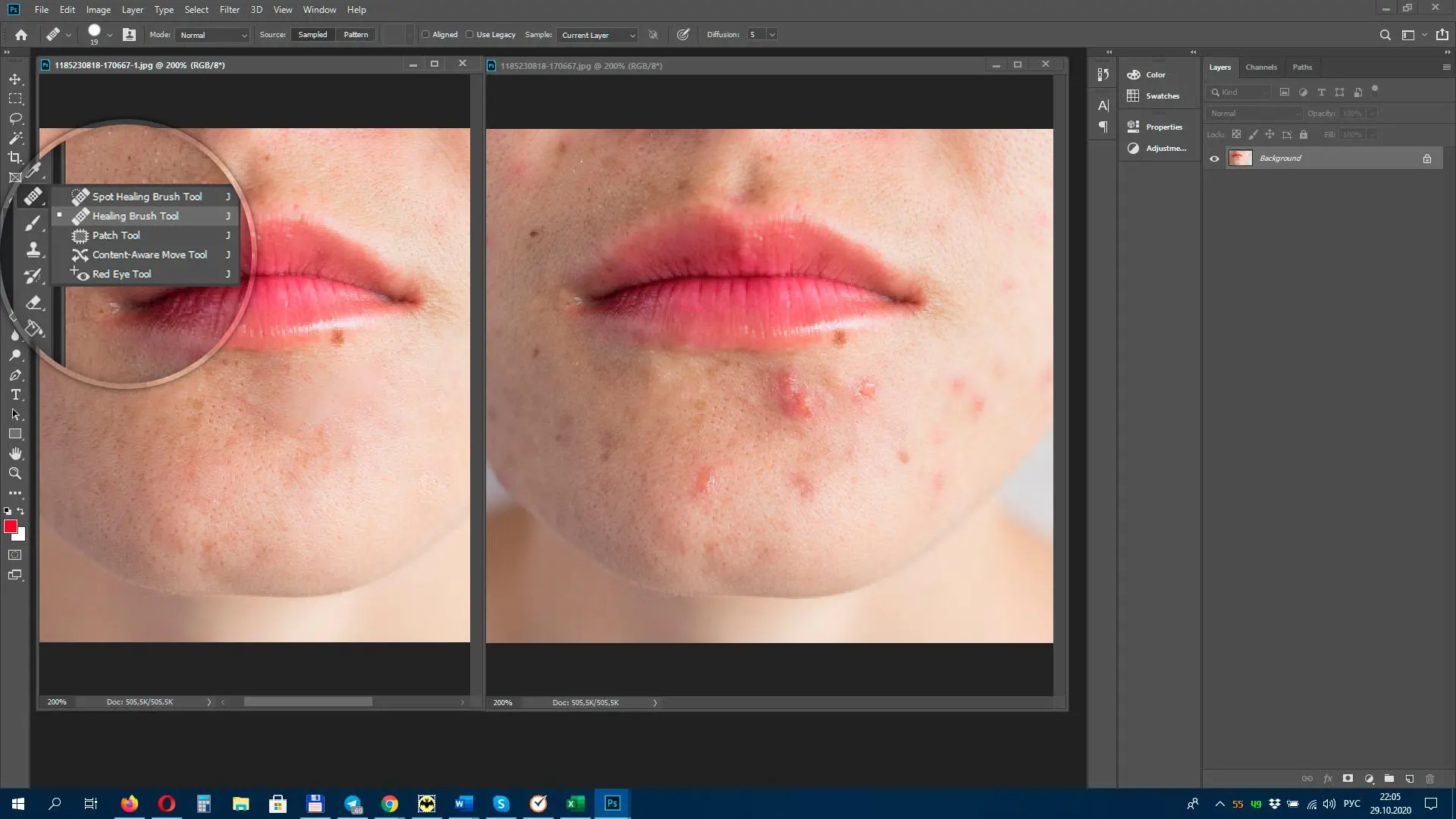This screenshot has height=819, width=1456.
Task: Click the Sampled source button
Action: [312, 34]
